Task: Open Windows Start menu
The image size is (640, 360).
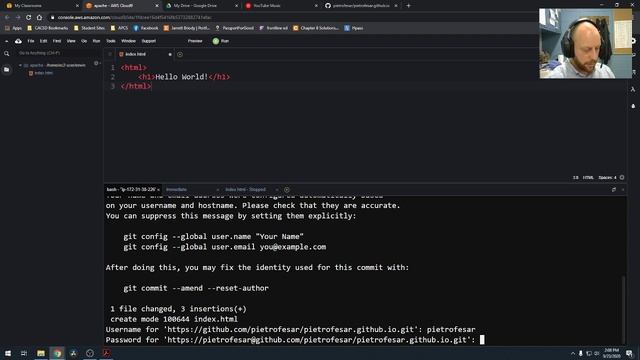Action: click(8, 353)
